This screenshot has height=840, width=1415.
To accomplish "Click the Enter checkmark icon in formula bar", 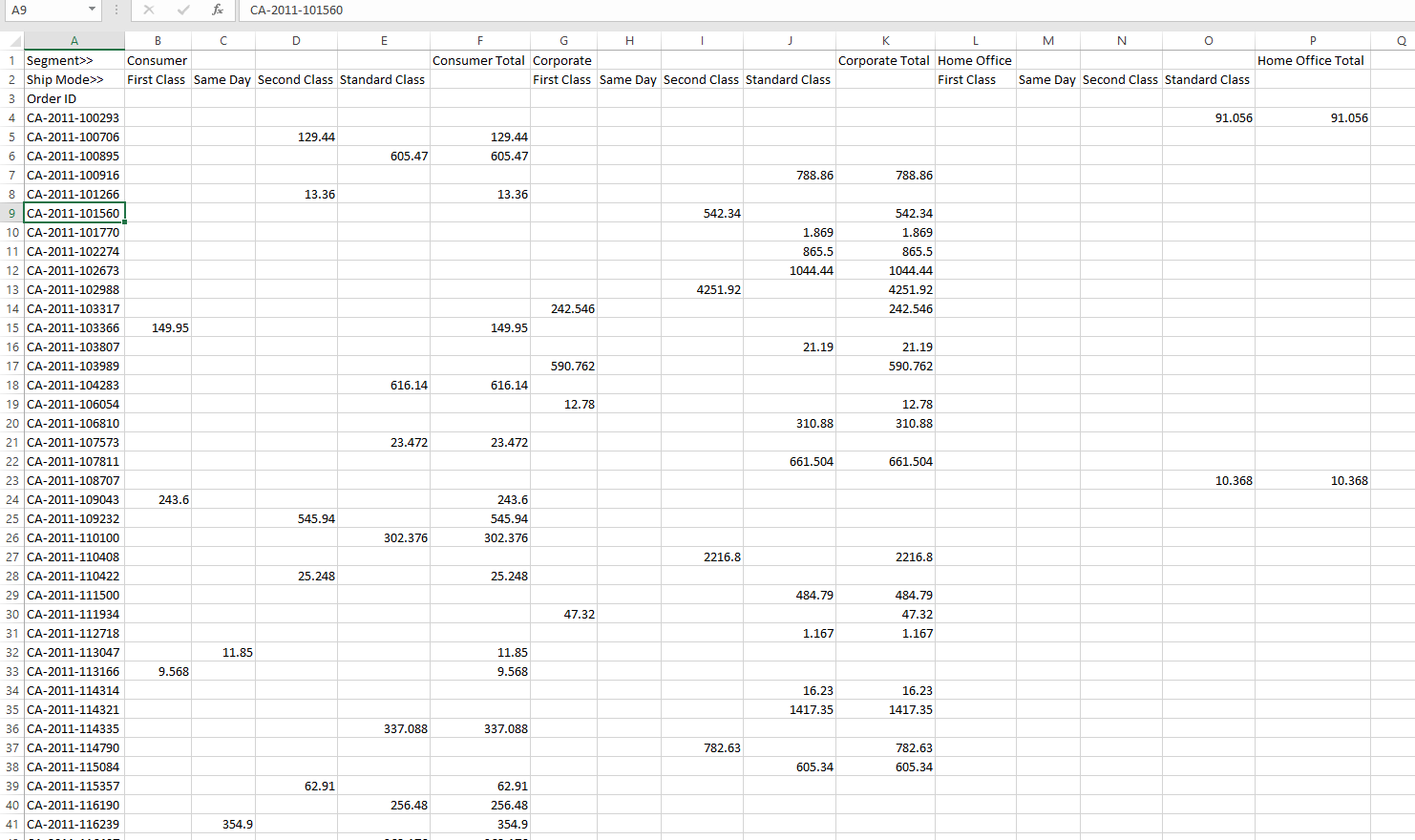I will (x=183, y=10).
